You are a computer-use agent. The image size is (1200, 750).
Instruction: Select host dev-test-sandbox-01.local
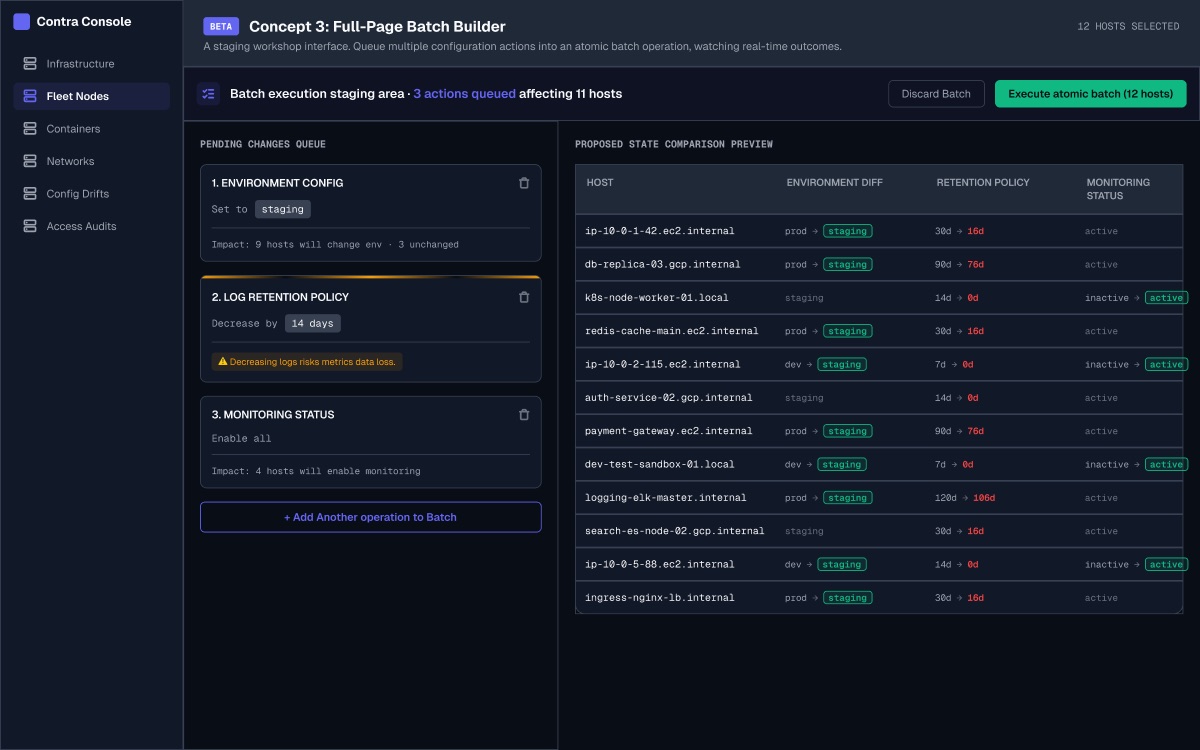(x=660, y=464)
